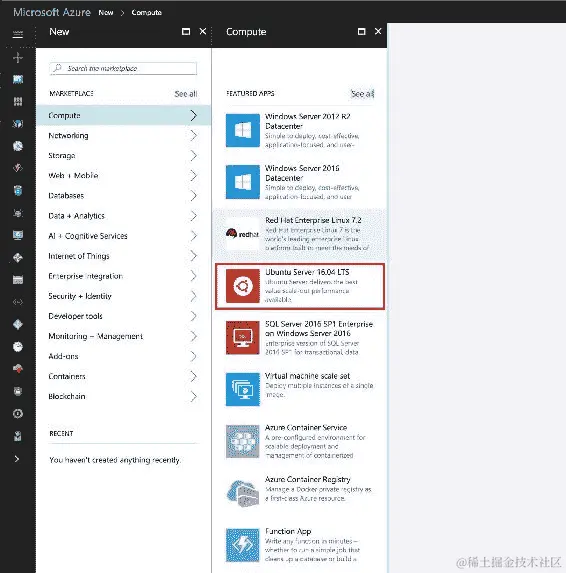Click the plus New resource sidebar icon

[x=18, y=57]
